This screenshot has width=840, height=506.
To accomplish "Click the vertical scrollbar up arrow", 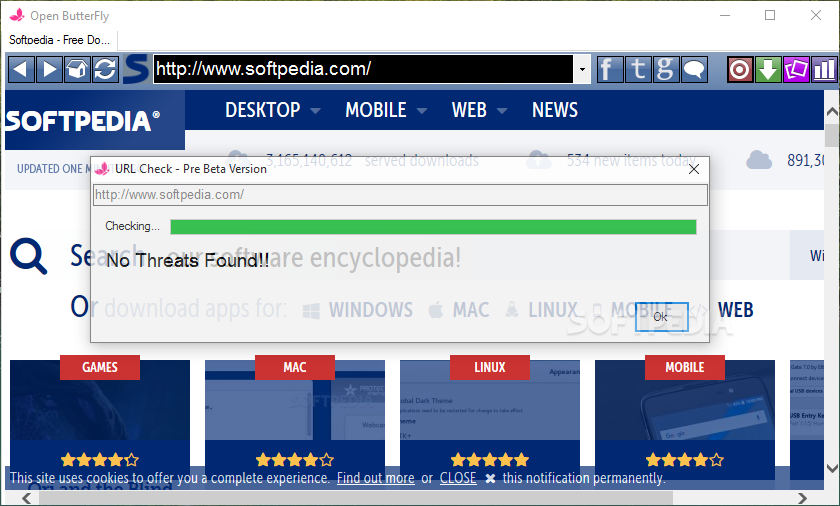I will point(832,111).
